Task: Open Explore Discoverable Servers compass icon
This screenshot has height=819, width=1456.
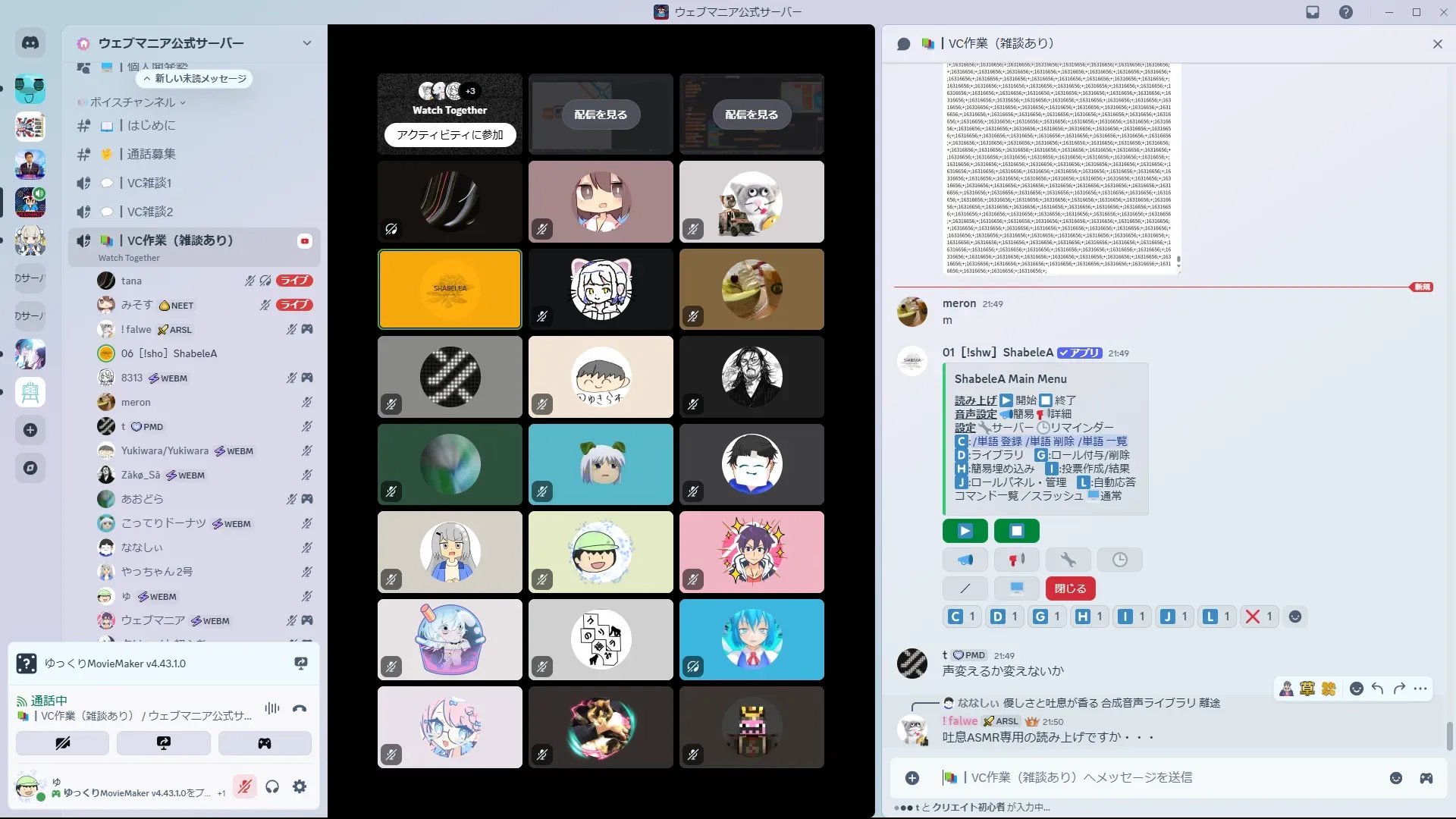Action: point(30,468)
